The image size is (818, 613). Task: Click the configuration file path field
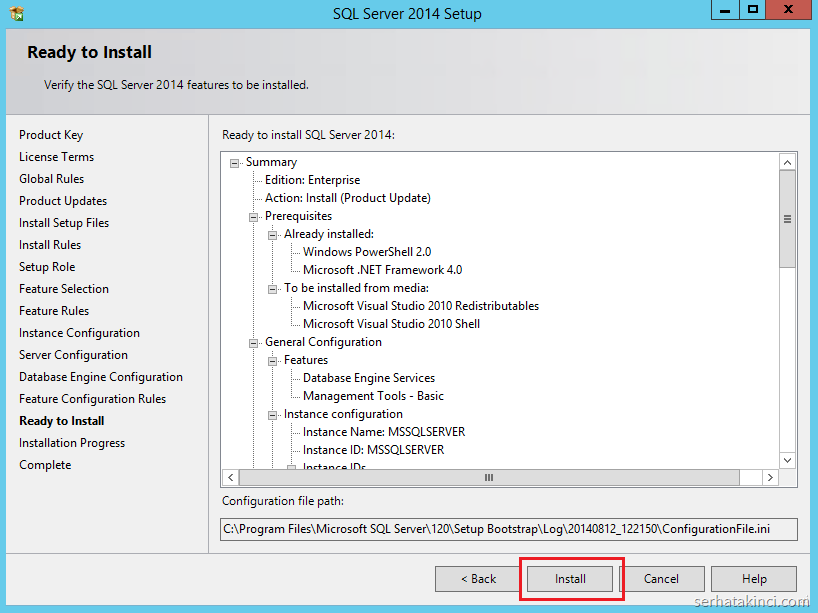point(509,528)
